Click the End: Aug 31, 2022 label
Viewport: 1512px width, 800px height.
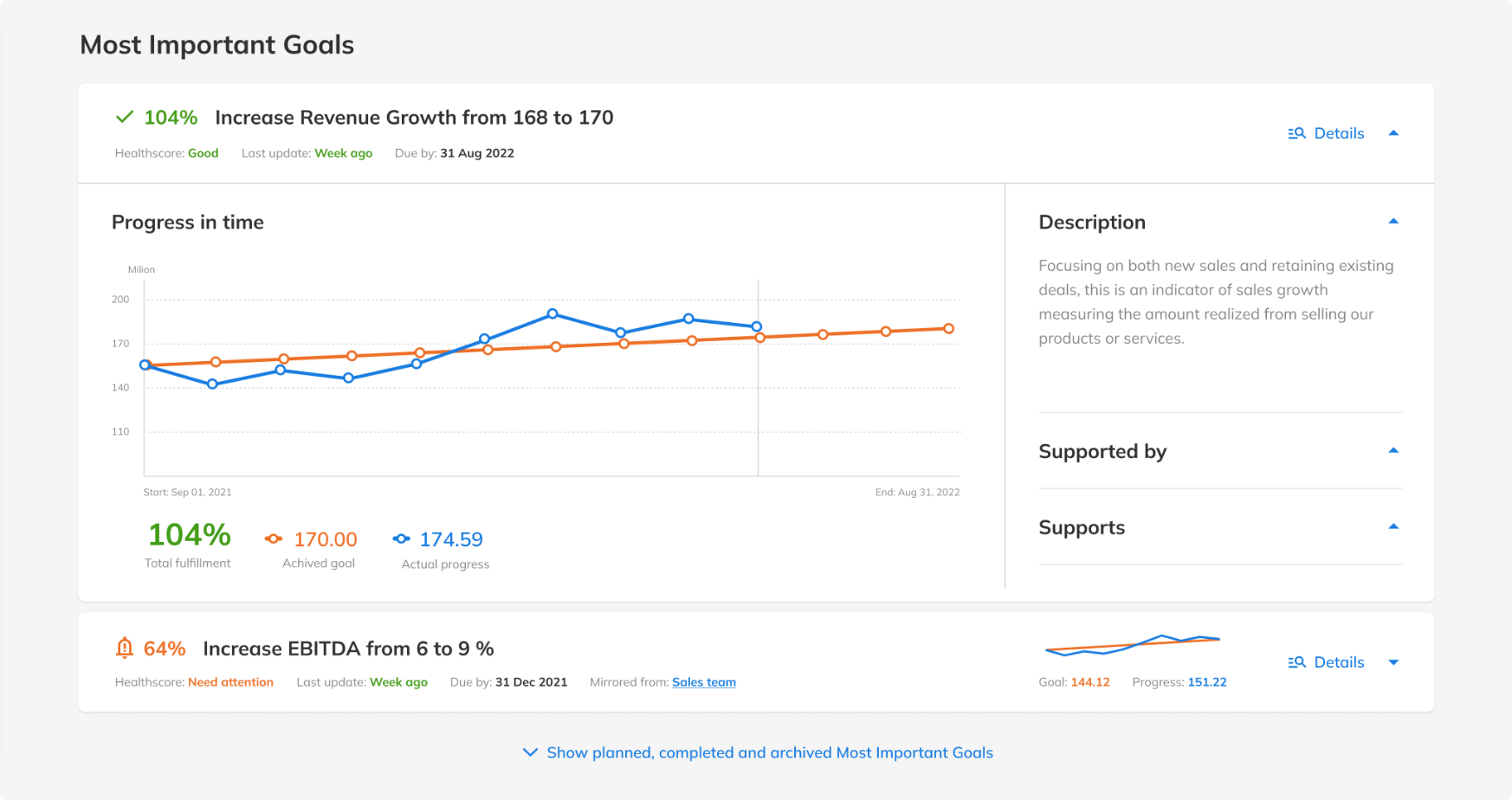pyautogui.click(x=917, y=492)
